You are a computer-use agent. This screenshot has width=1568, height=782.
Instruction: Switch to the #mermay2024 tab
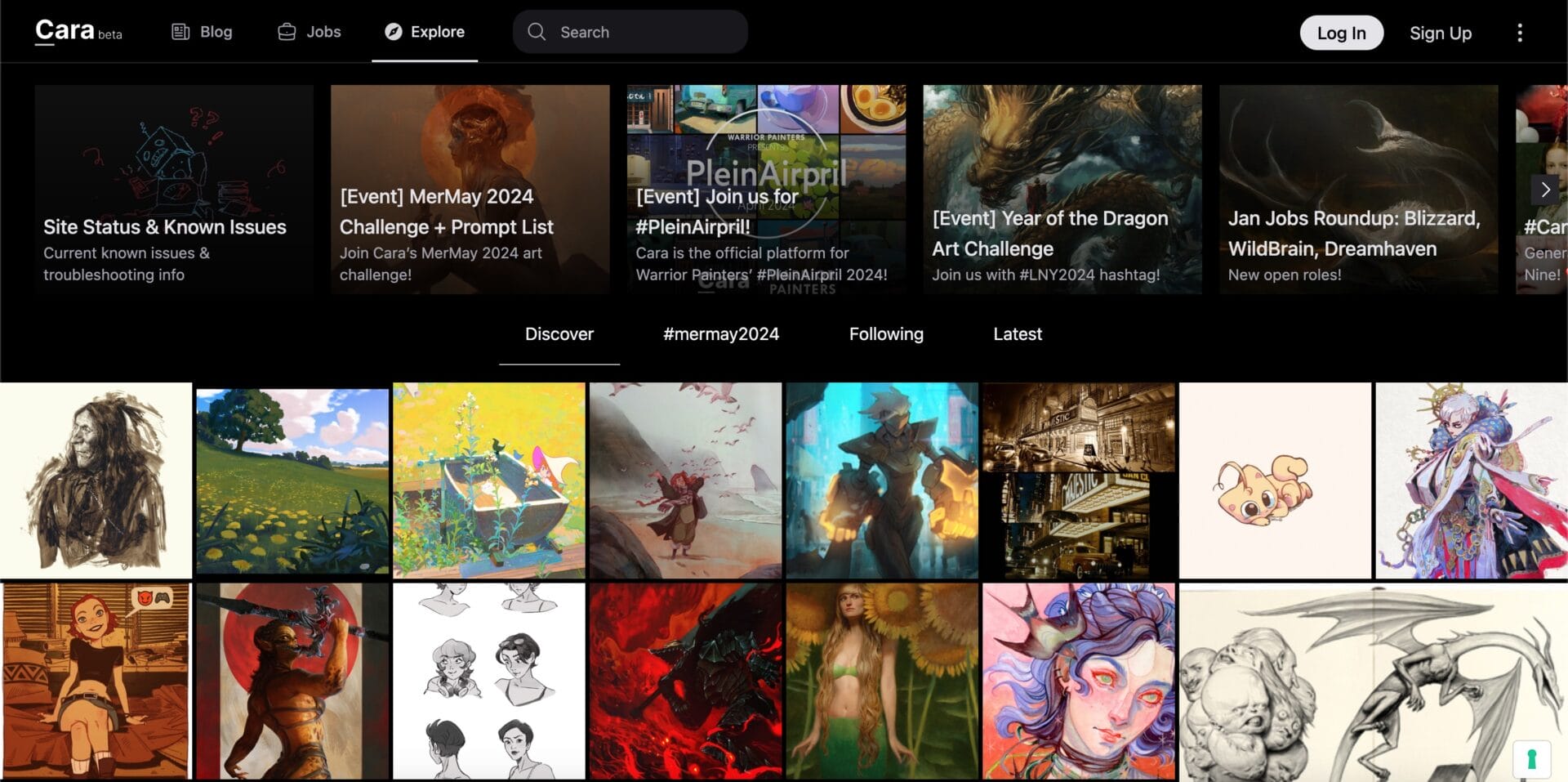[x=721, y=334]
